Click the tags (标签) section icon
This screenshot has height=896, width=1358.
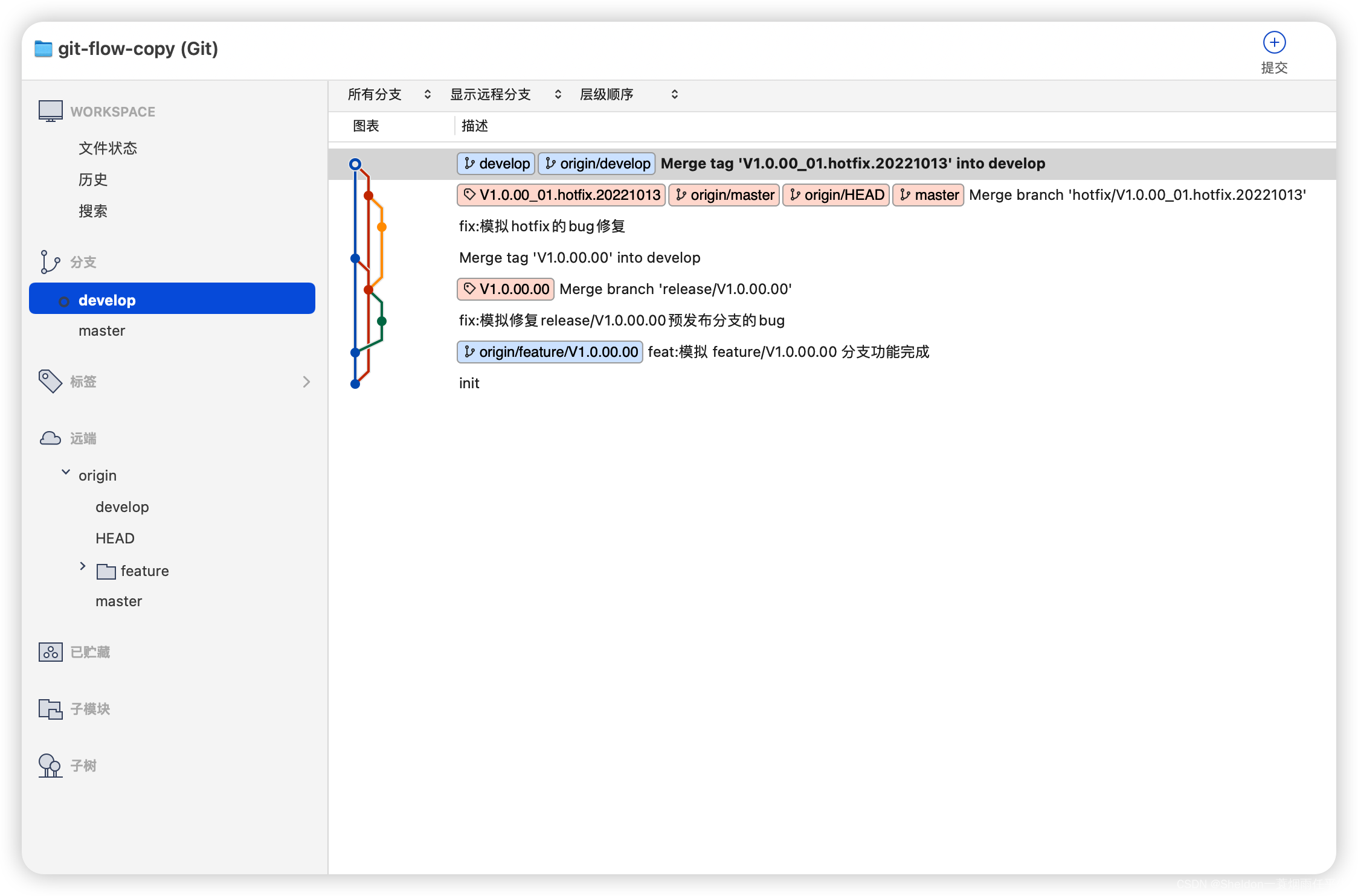click(50, 381)
